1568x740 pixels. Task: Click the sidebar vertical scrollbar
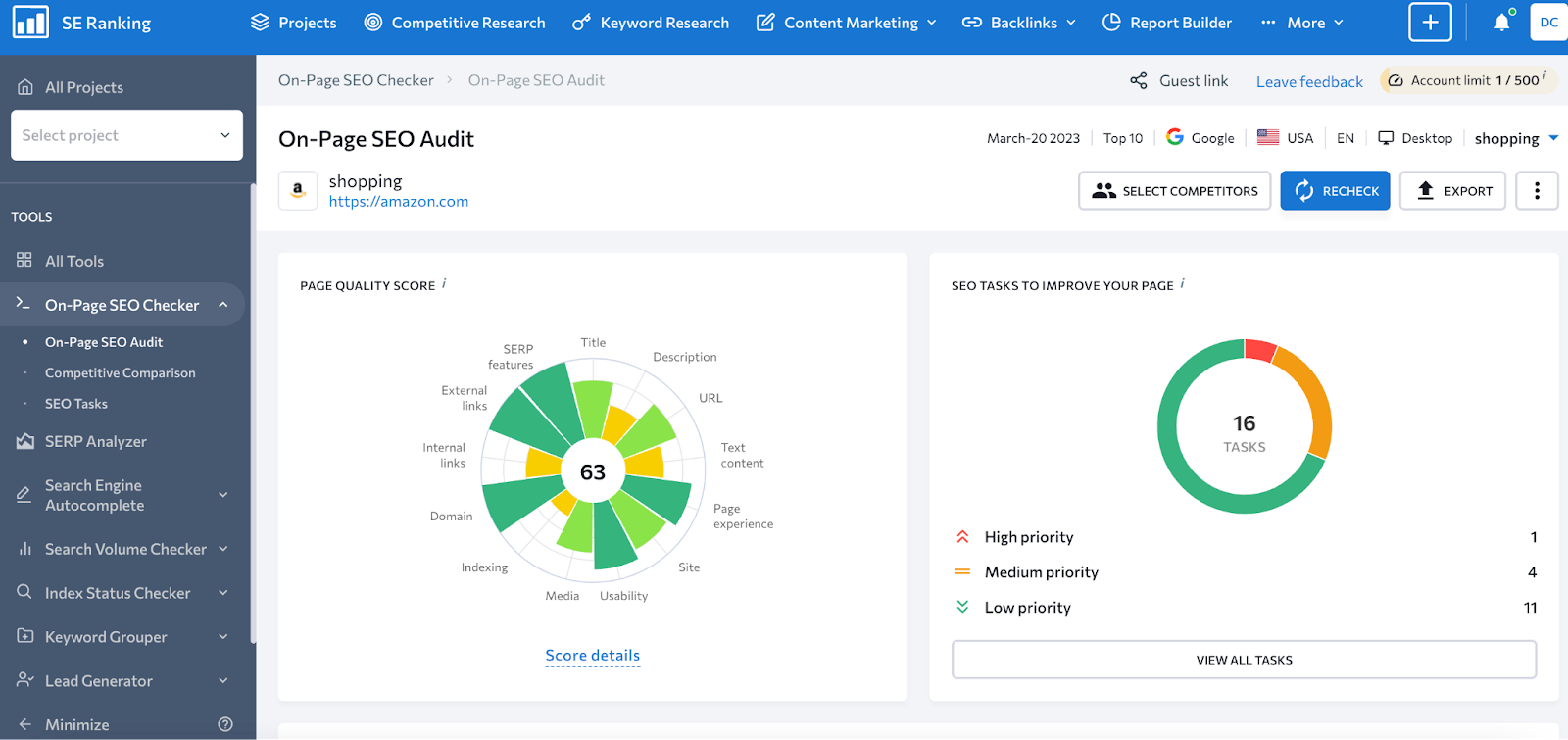[253, 412]
